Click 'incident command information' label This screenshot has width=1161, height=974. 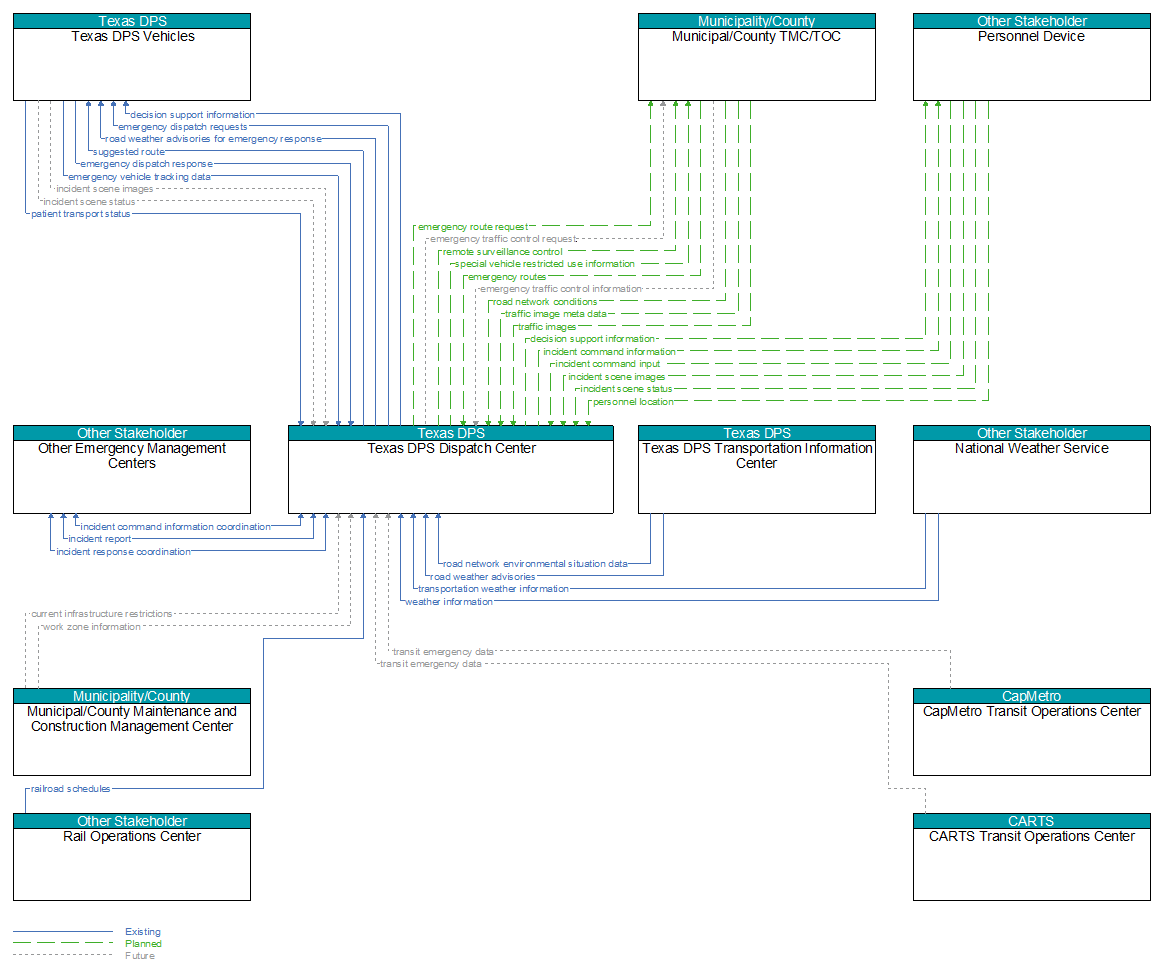click(609, 352)
